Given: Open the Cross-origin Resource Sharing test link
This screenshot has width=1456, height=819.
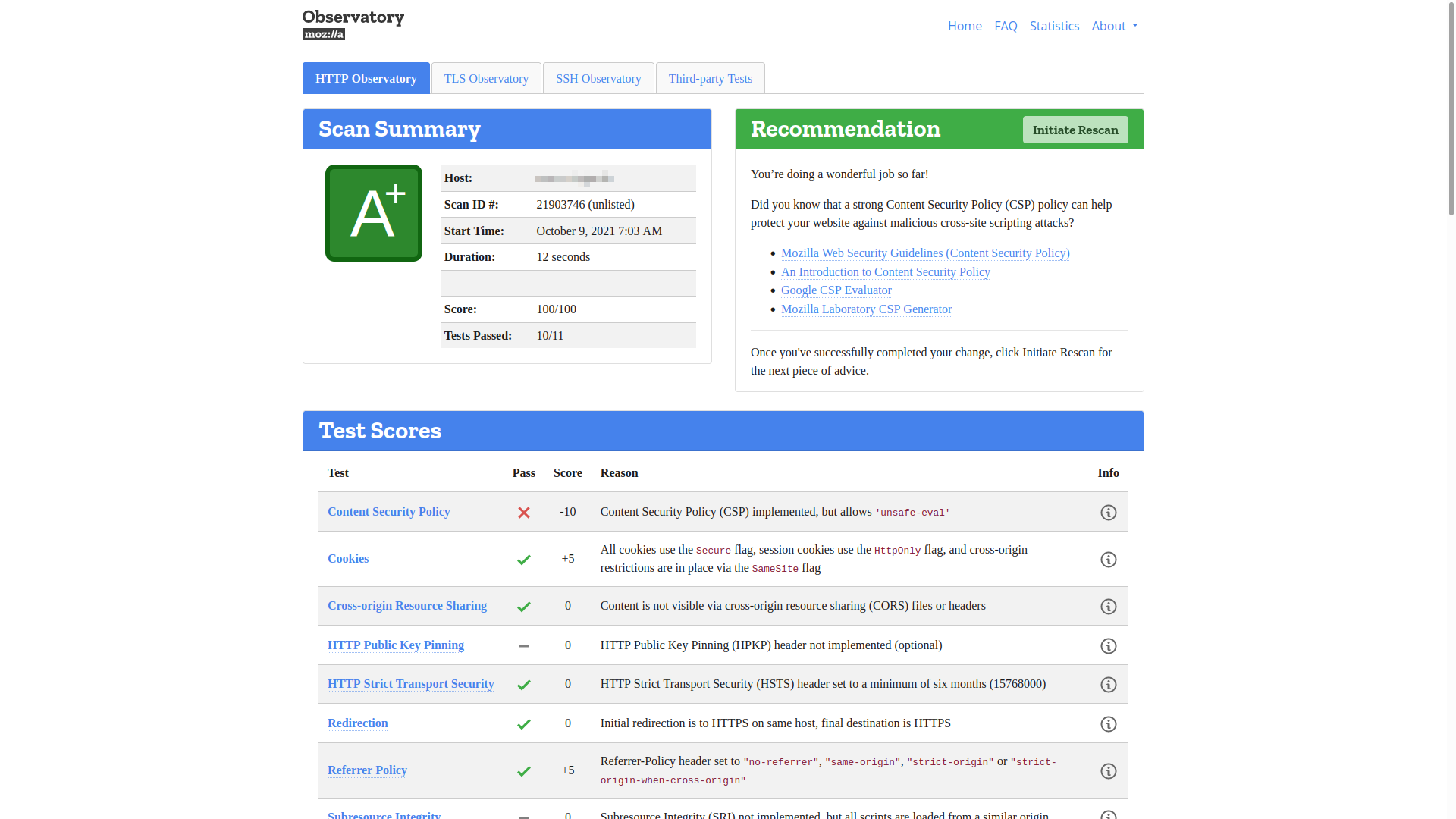Looking at the screenshot, I should (407, 606).
